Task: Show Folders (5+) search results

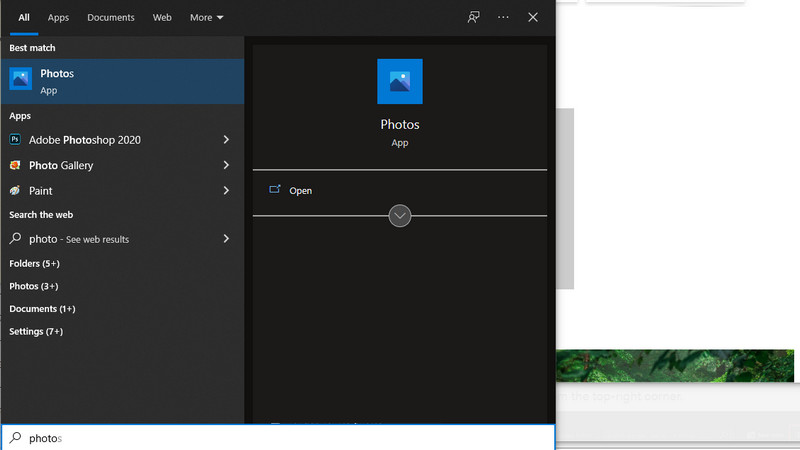Action: (34, 264)
